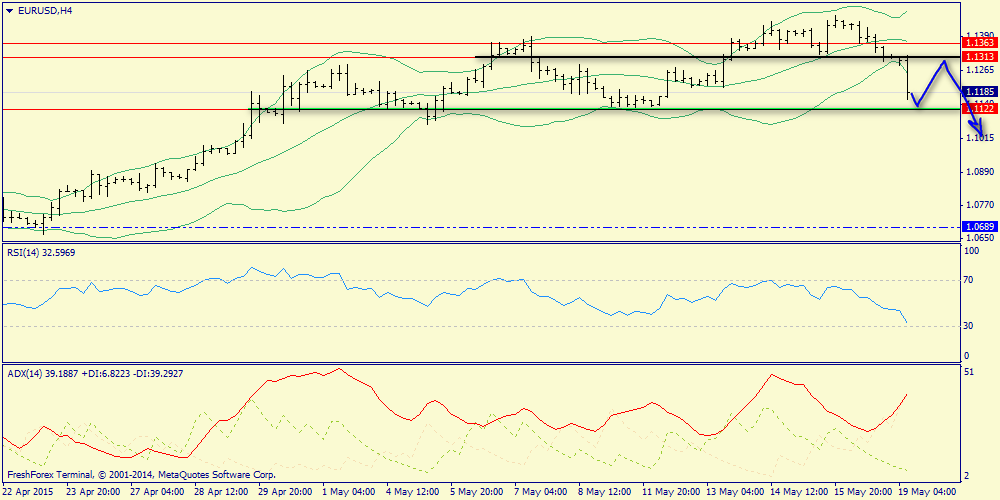Click the blue downward forecast arrow head

[x=982, y=132]
